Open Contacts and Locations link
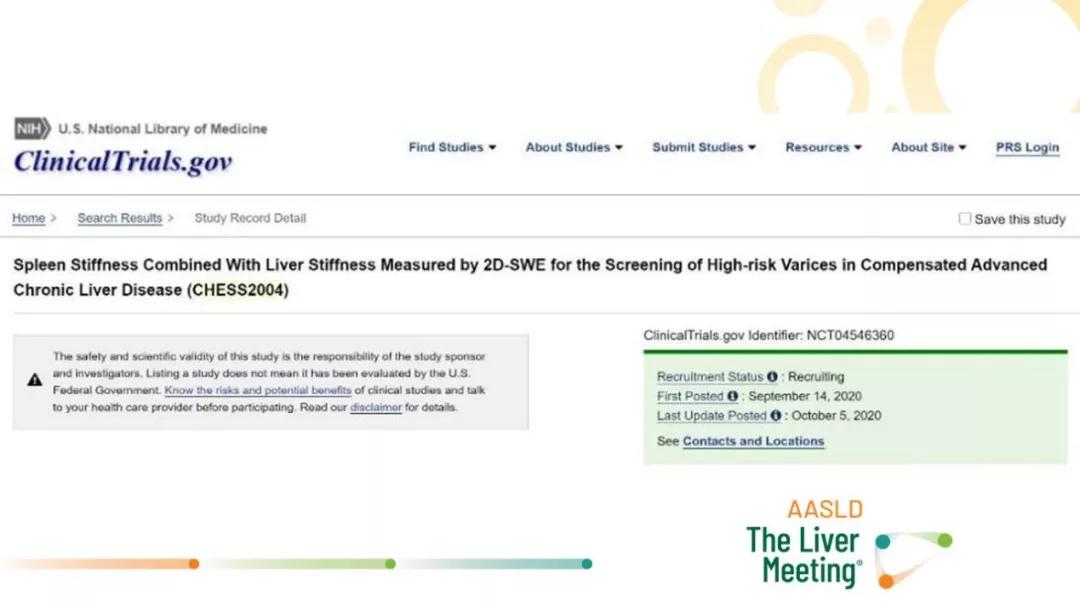This screenshot has height=608, width=1080. point(753,441)
